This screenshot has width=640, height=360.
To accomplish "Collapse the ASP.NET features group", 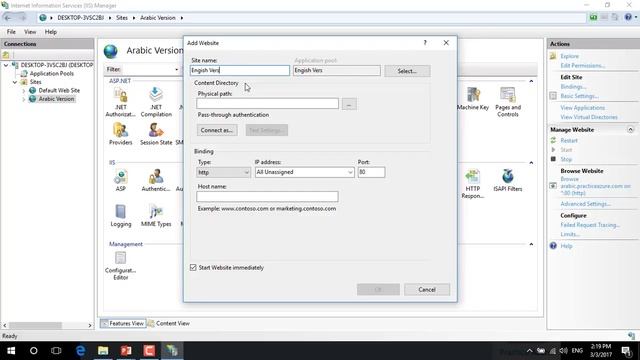I will point(531,81).
